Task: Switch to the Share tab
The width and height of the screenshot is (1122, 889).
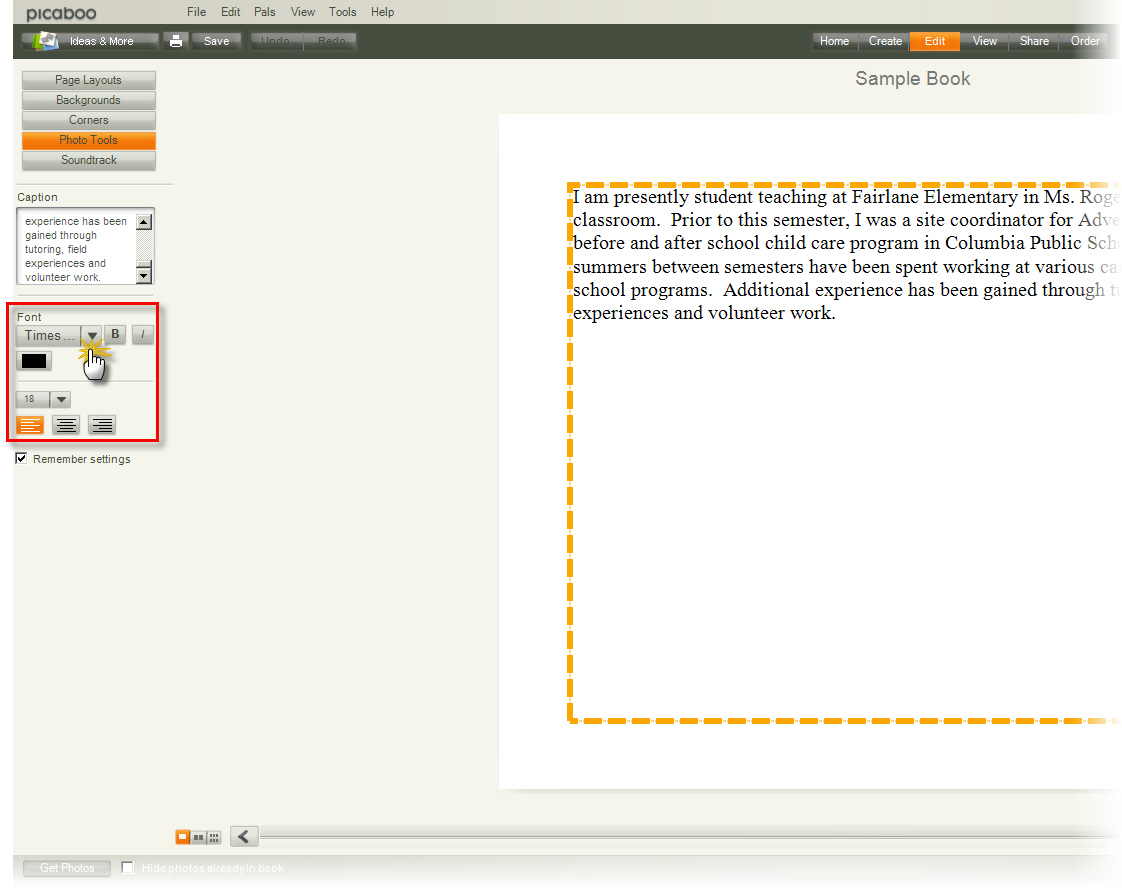Action: pos(1034,41)
